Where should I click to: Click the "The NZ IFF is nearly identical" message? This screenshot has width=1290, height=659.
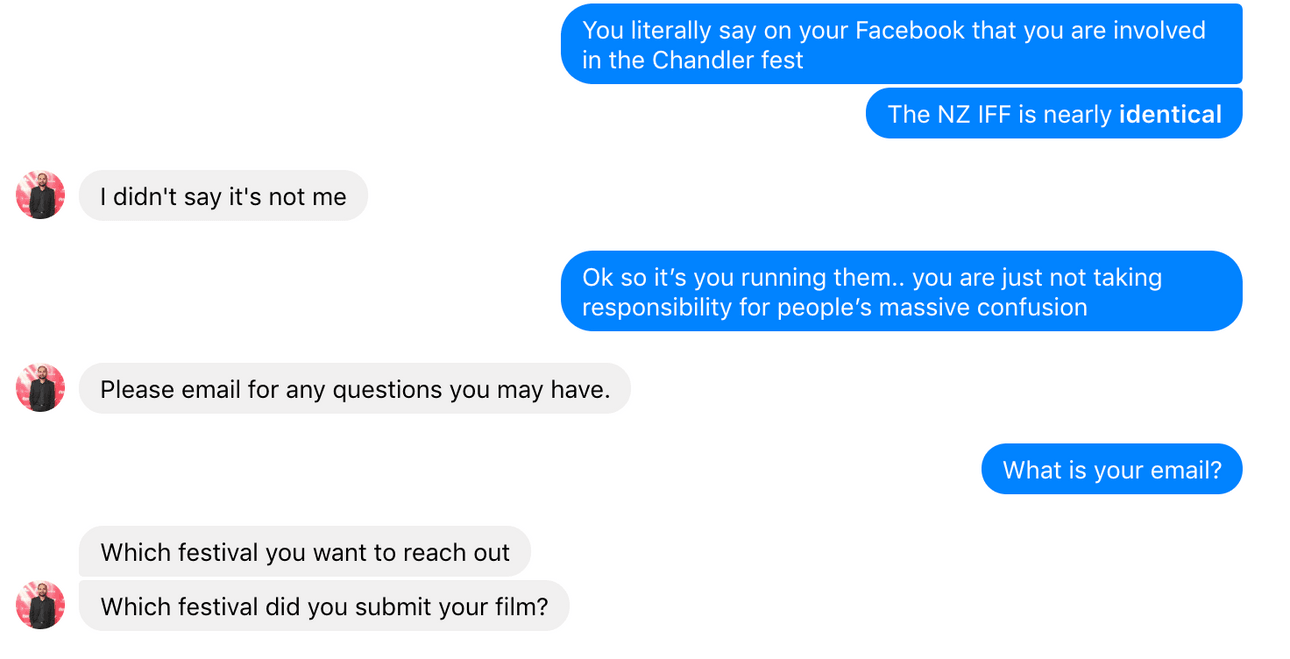[x=1053, y=114]
